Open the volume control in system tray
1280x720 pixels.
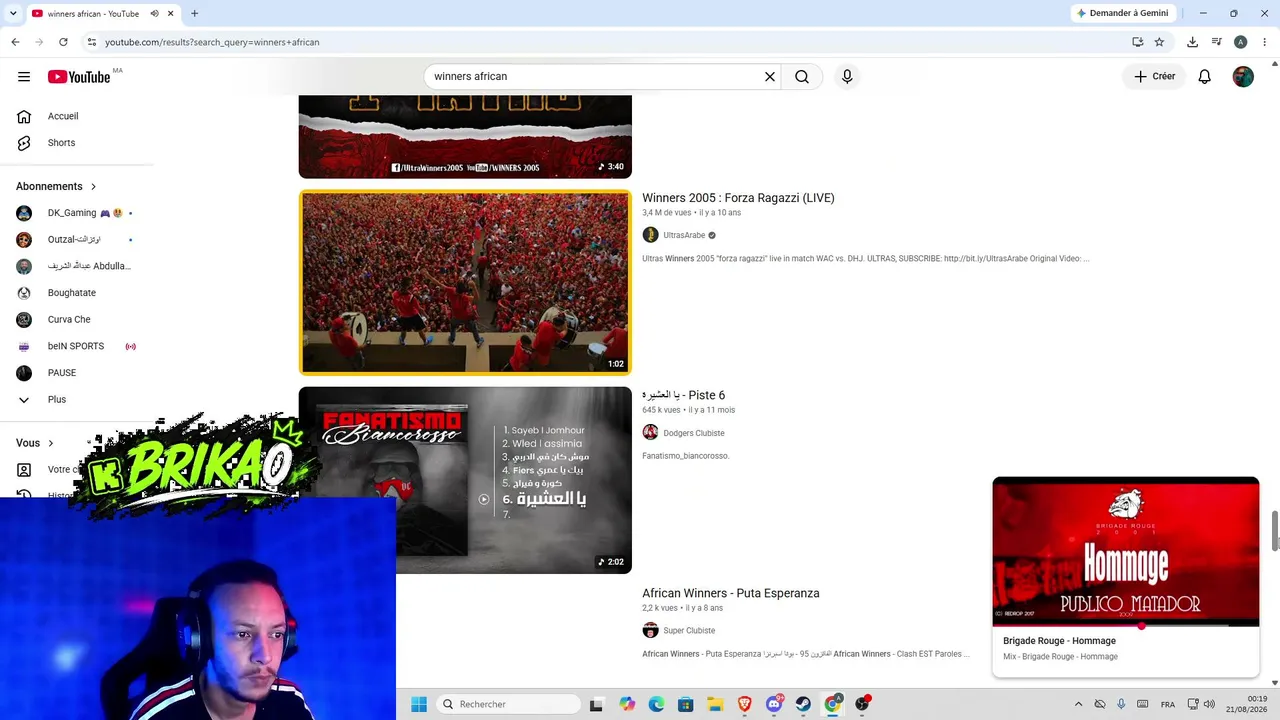1209,704
